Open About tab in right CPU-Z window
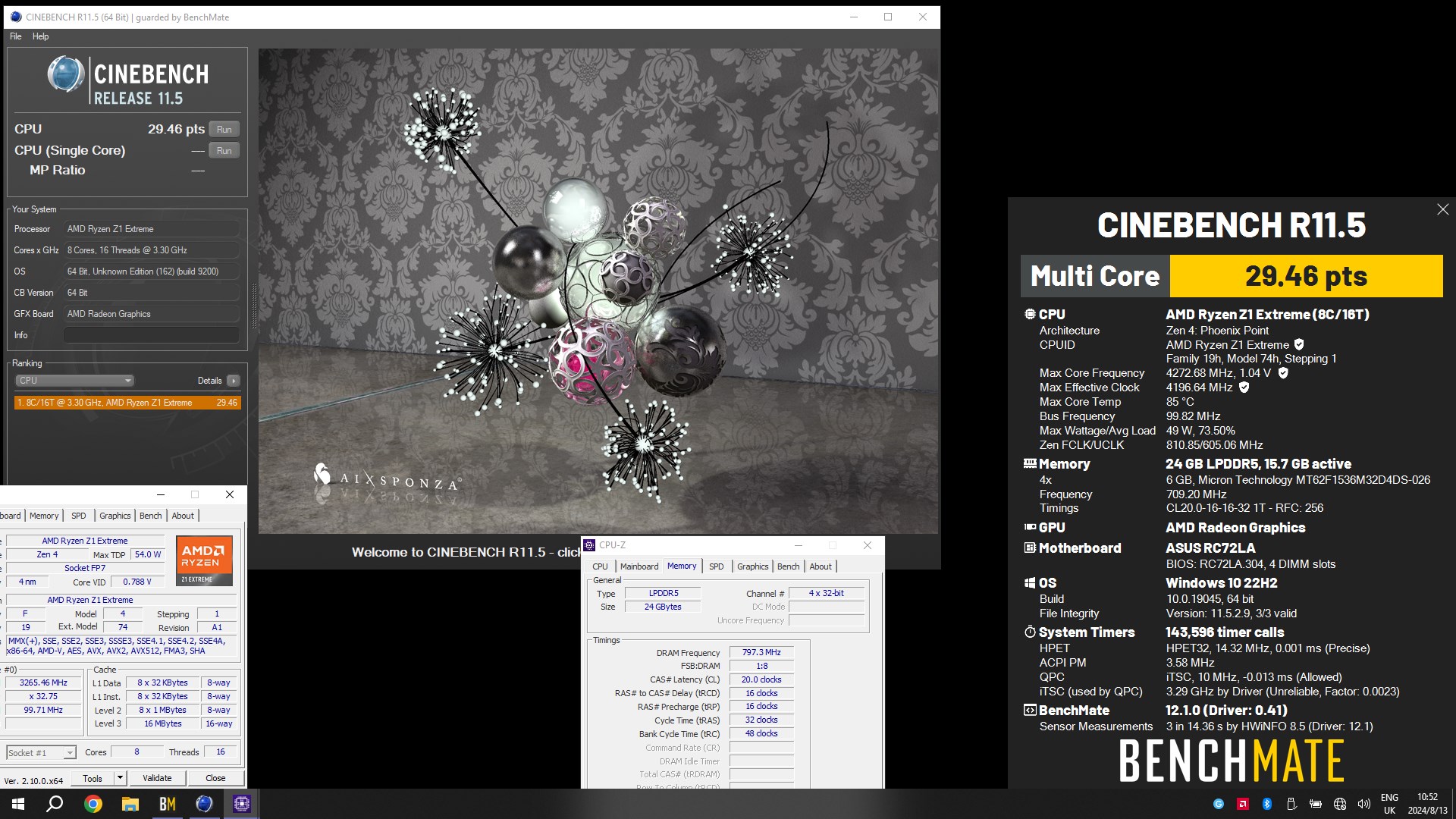This screenshot has height=819, width=1456. click(821, 566)
